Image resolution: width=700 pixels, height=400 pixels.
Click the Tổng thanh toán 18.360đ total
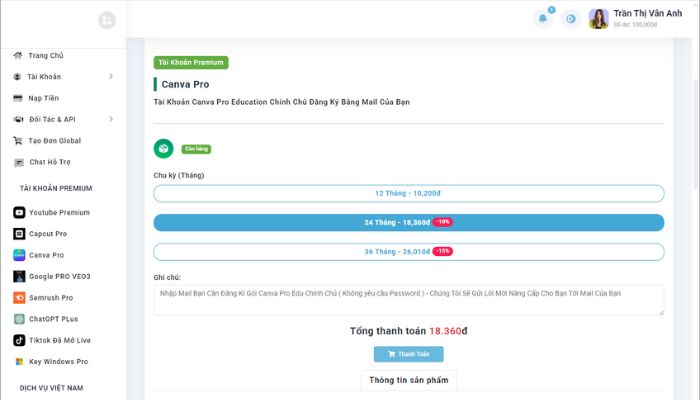click(408, 331)
